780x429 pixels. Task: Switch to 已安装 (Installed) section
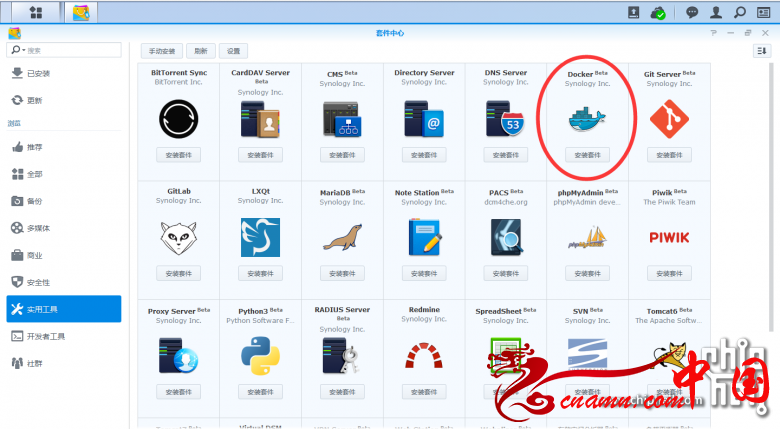tap(39, 73)
